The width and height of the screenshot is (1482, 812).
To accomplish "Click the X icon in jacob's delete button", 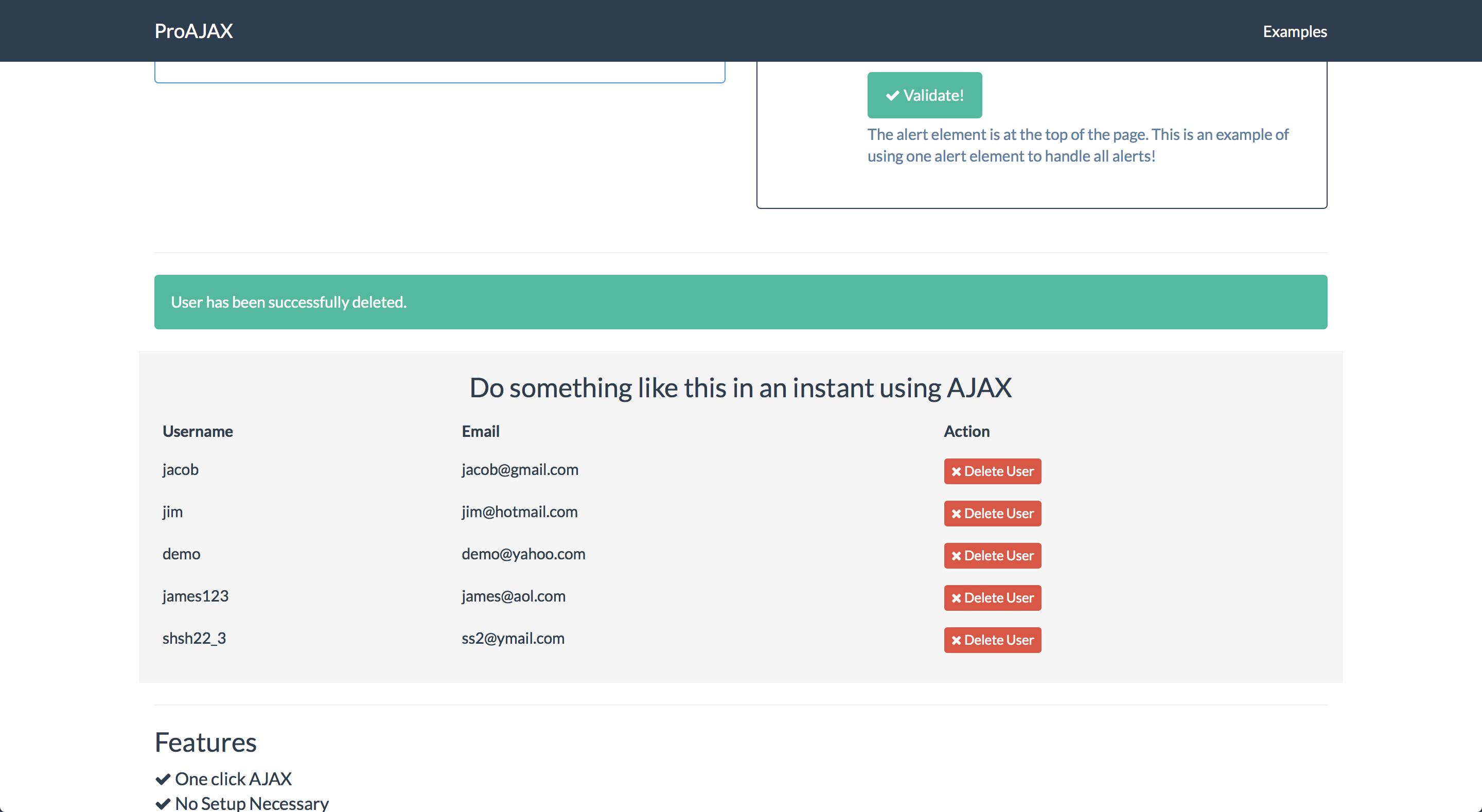I will click(x=956, y=472).
